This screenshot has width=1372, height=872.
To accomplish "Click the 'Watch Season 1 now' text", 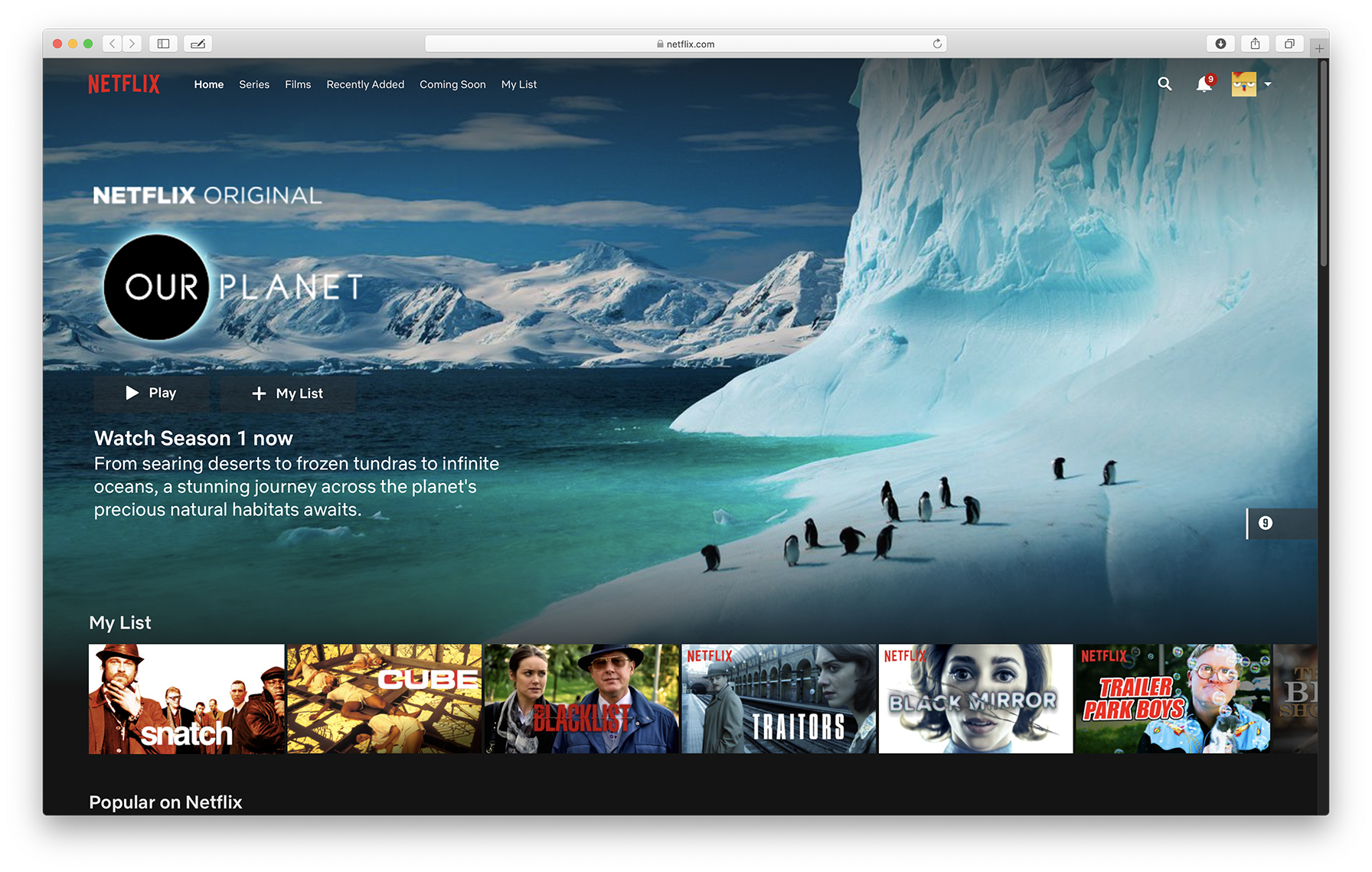I will (x=194, y=439).
